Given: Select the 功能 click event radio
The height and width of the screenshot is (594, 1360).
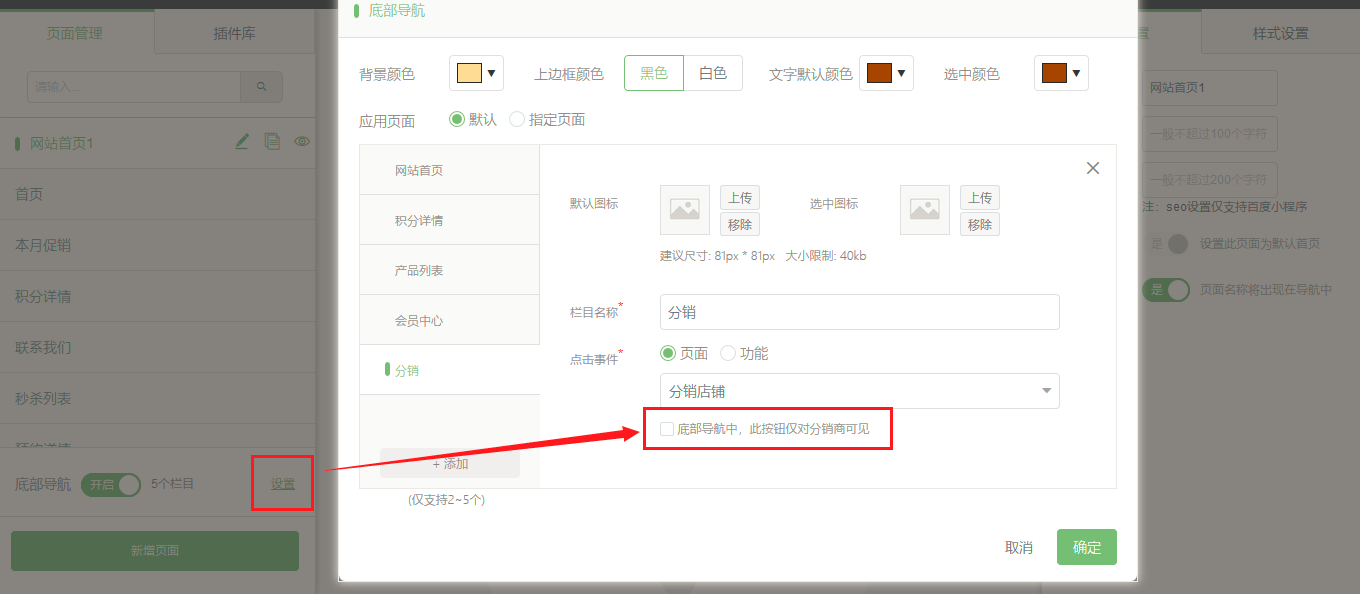Looking at the screenshot, I should 728,353.
